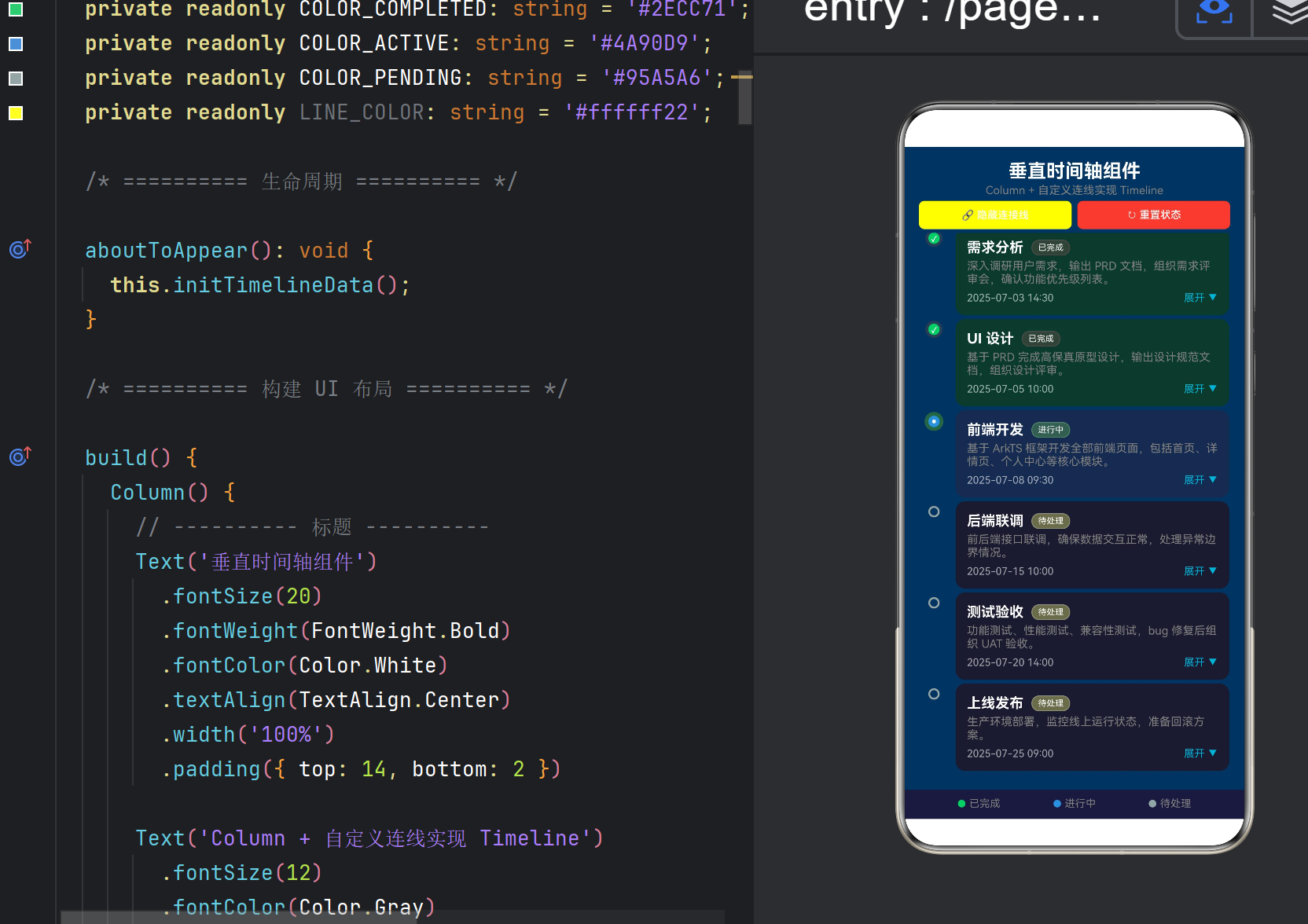Click the 待处理 badge on 后端联调
This screenshot has width=1308, height=924.
pos(1050,521)
